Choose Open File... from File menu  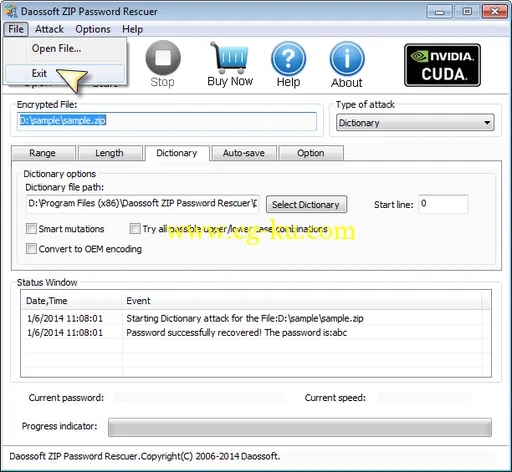click(65, 49)
